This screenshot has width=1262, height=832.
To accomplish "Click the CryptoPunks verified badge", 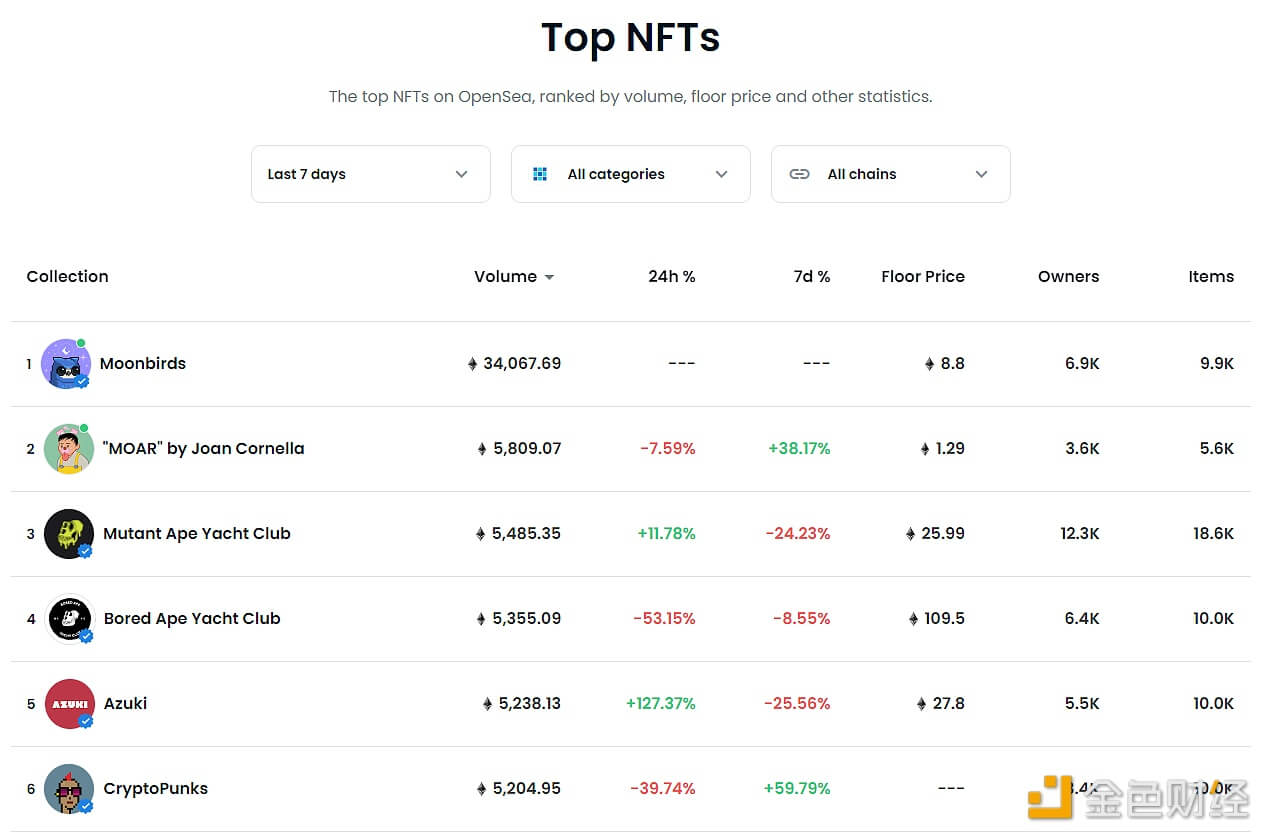I will (x=85, y=806).
